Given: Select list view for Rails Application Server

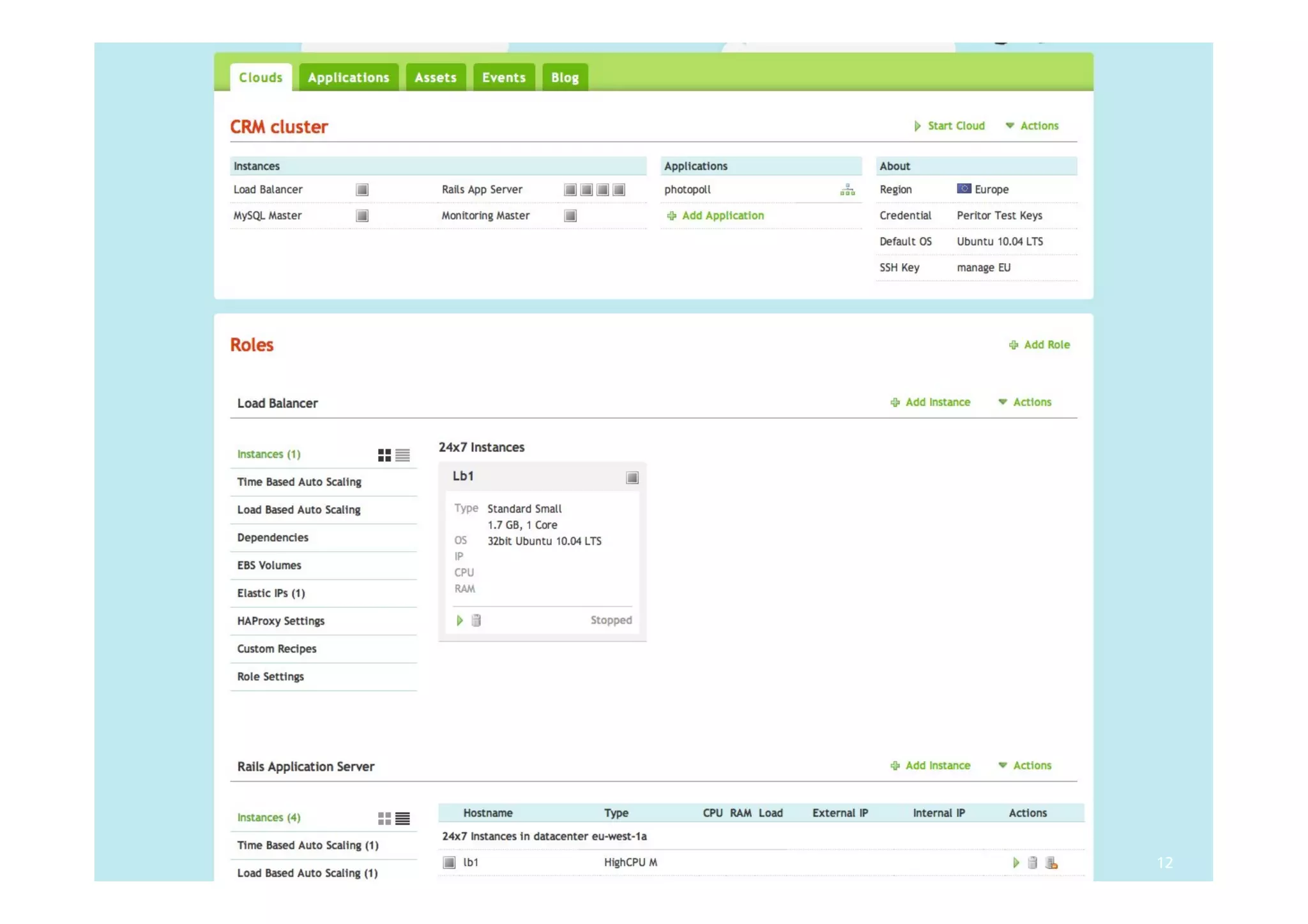Looking at the screenshot, I should click(x=402, y=818).
